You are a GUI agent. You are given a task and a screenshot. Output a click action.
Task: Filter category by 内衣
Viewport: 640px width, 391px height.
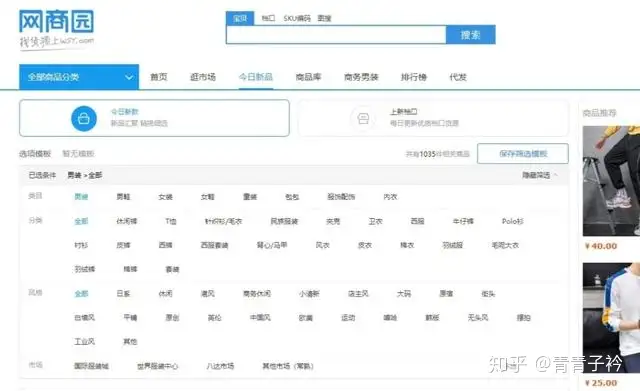click(x=390, y=197)
